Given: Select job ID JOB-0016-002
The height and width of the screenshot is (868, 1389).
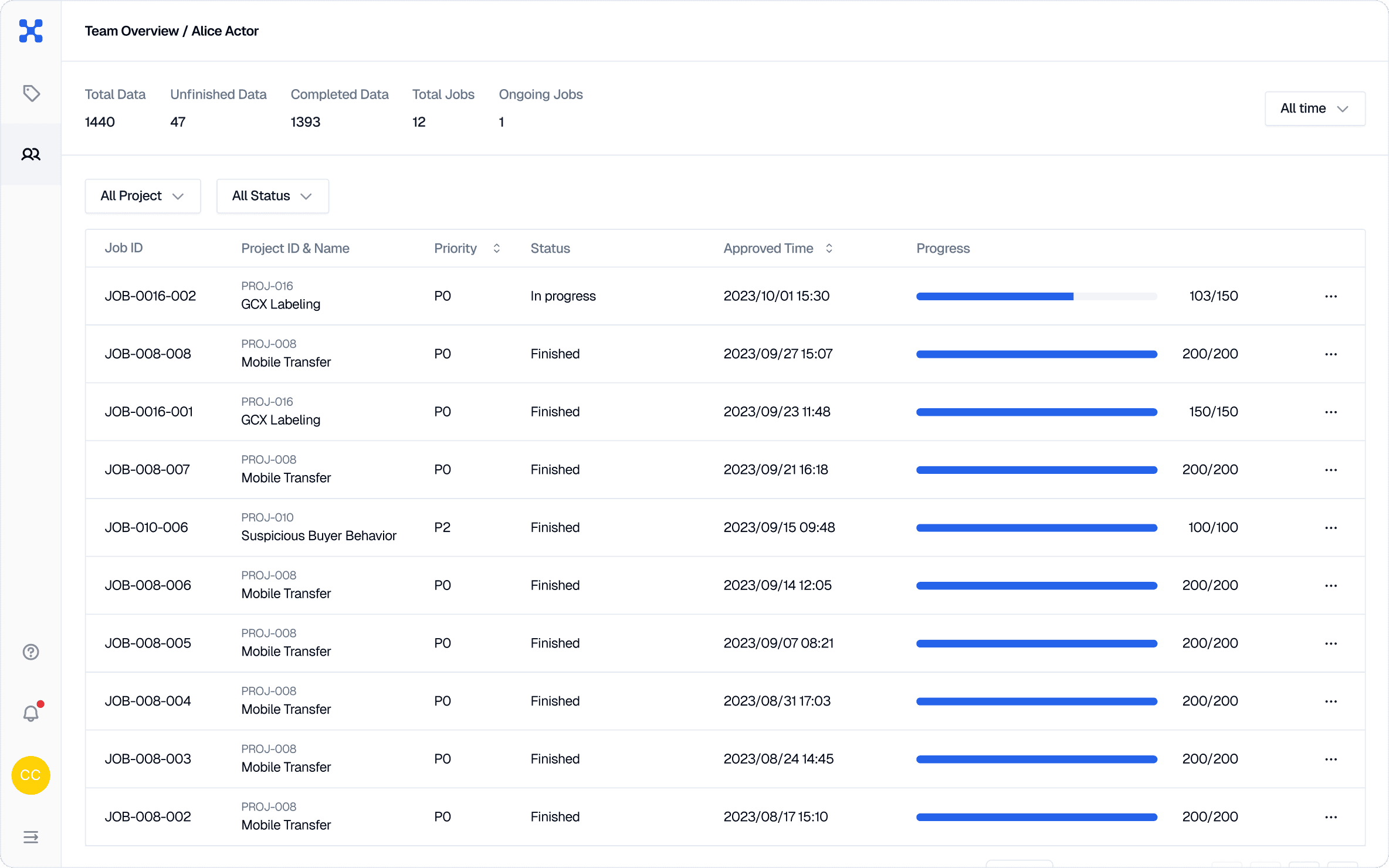Looking at the screenshot, I should (x=150, y=296).
